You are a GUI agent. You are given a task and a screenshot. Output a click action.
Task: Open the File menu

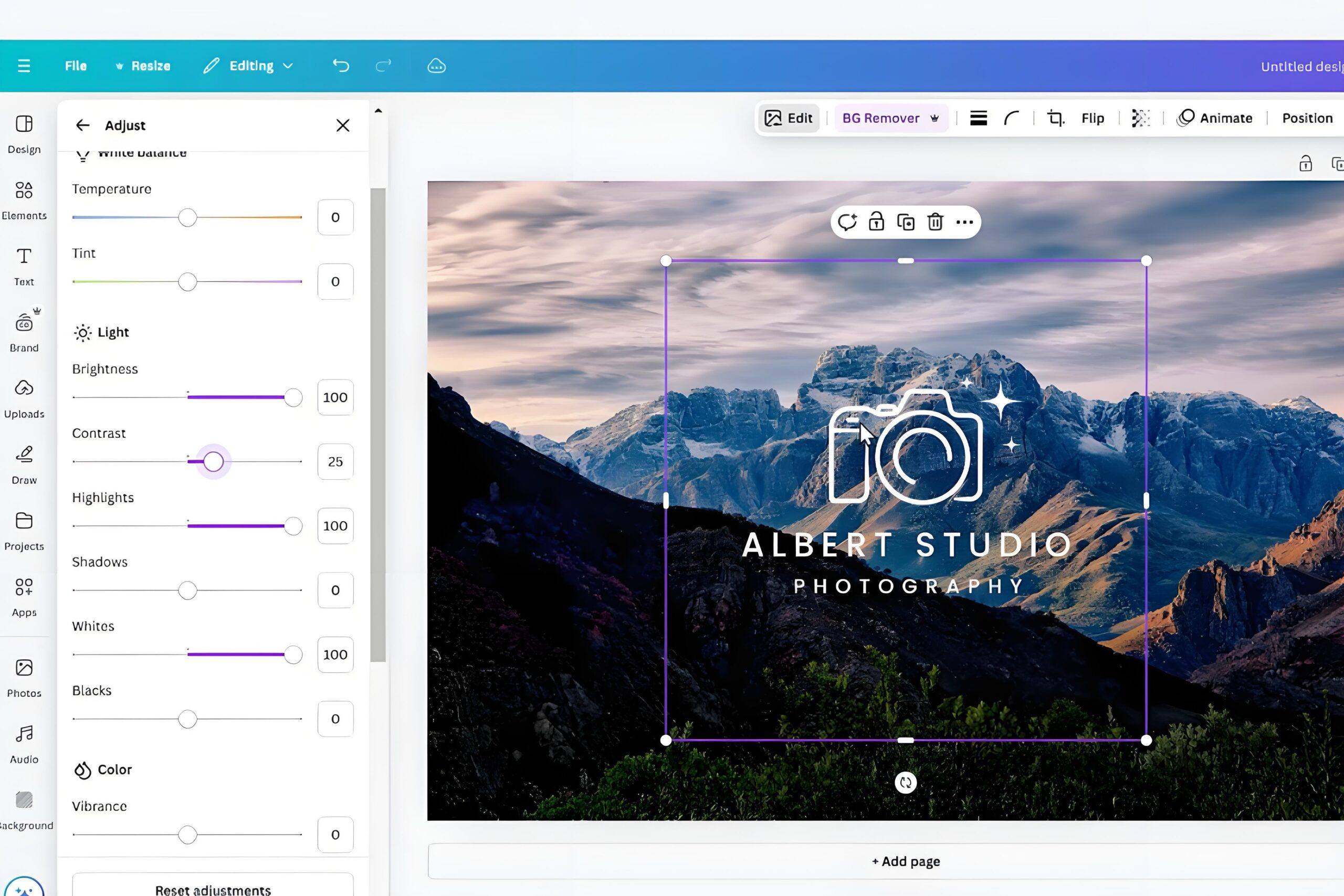click(76, 66)
